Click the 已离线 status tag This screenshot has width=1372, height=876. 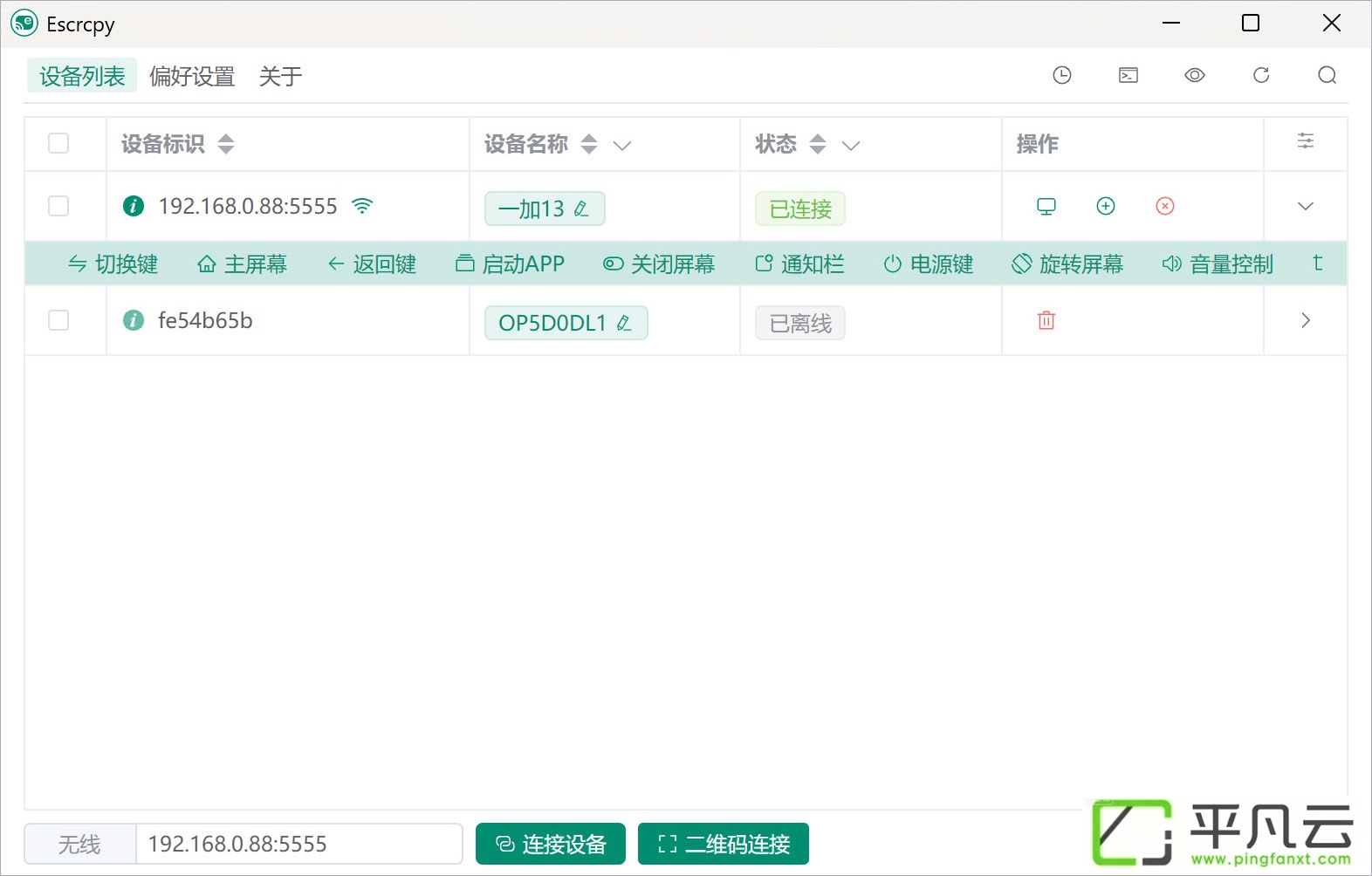800,323
